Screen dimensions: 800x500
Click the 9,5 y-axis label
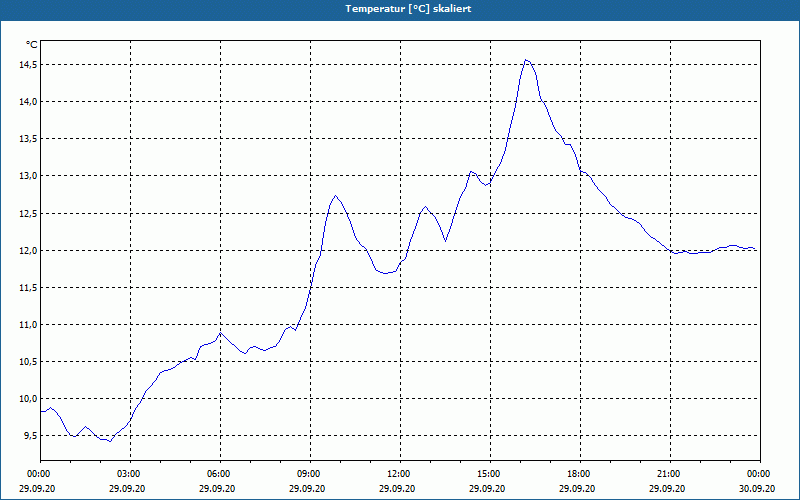pos(30,436)
